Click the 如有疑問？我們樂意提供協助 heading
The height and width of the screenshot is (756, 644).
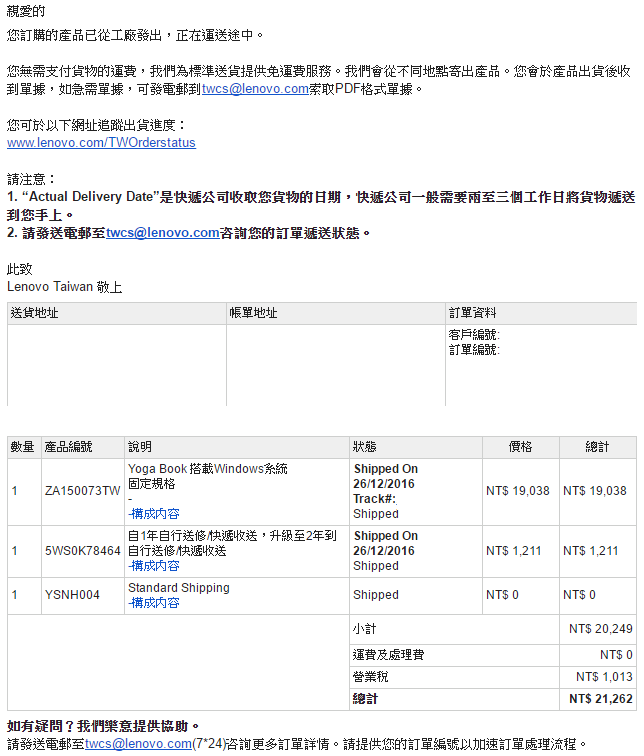[103, 726]
